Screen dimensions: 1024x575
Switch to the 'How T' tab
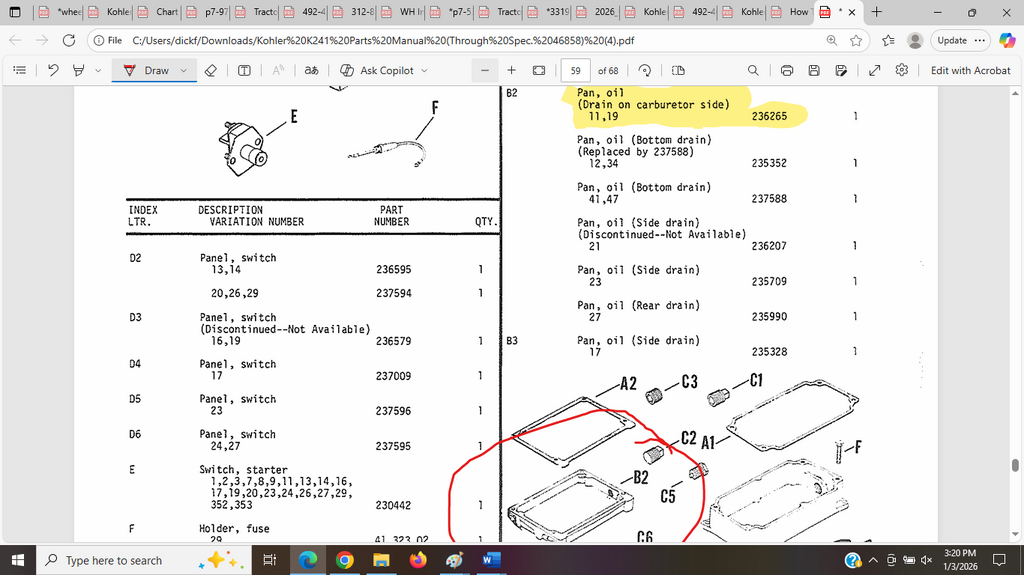792,12
